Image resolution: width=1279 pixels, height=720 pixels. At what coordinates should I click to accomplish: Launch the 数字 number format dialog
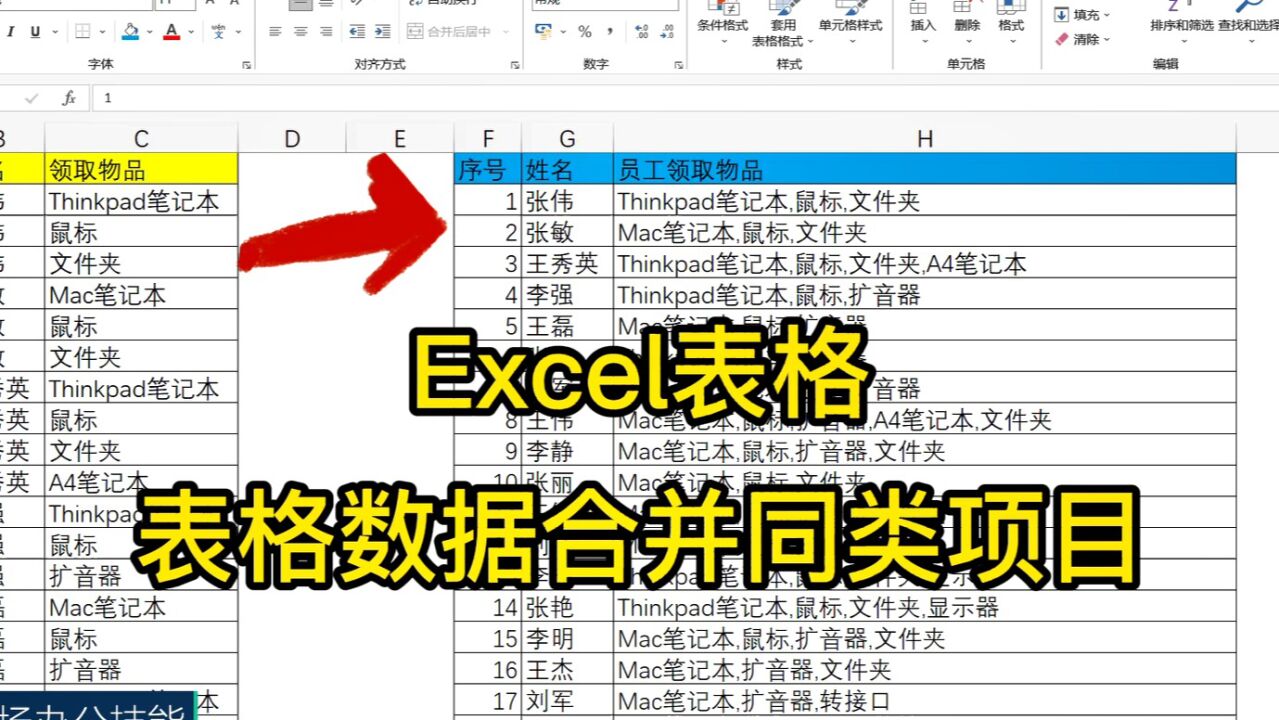[678, 65]
